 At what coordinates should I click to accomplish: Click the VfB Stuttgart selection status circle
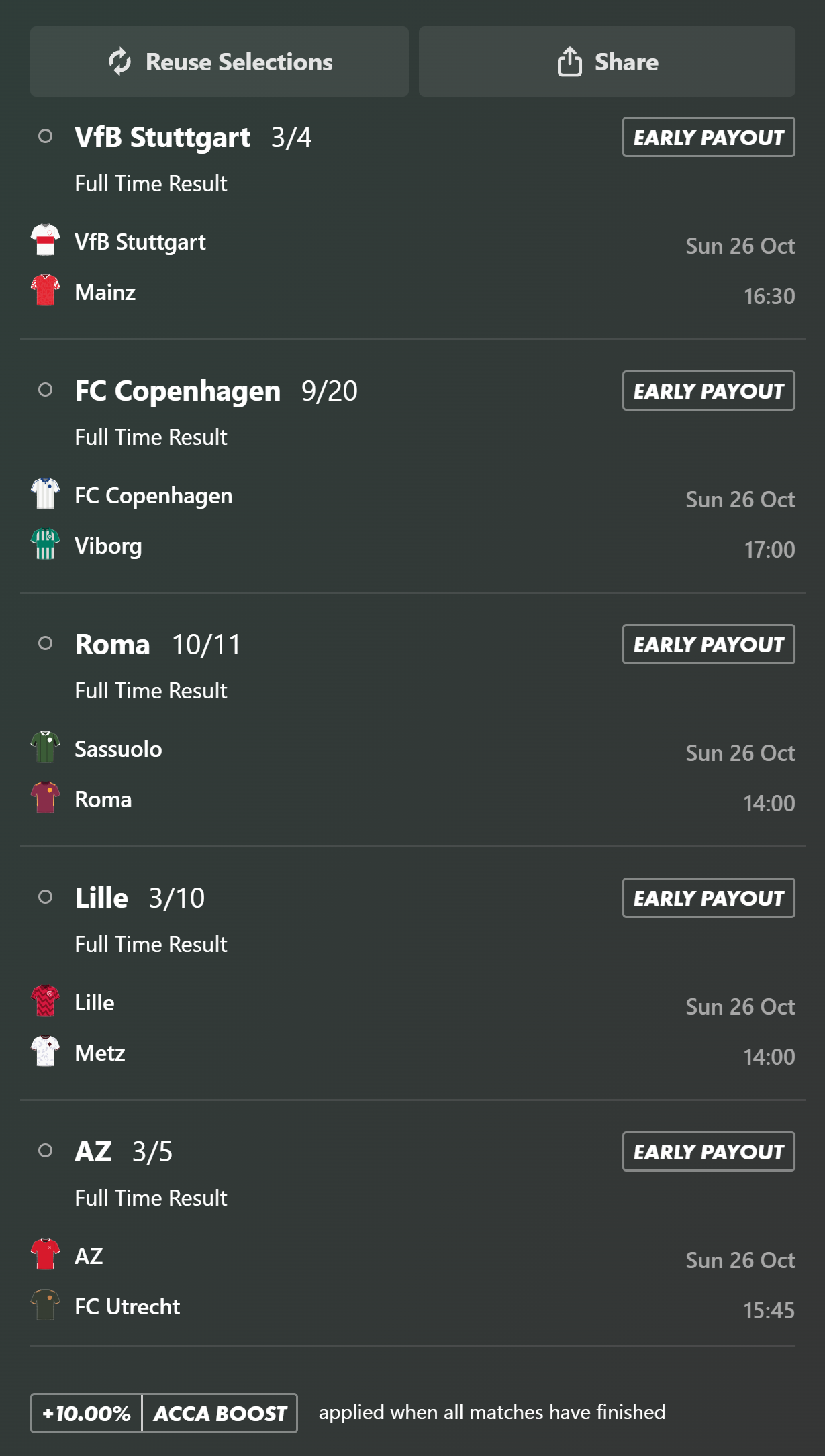tap(45, 136)
